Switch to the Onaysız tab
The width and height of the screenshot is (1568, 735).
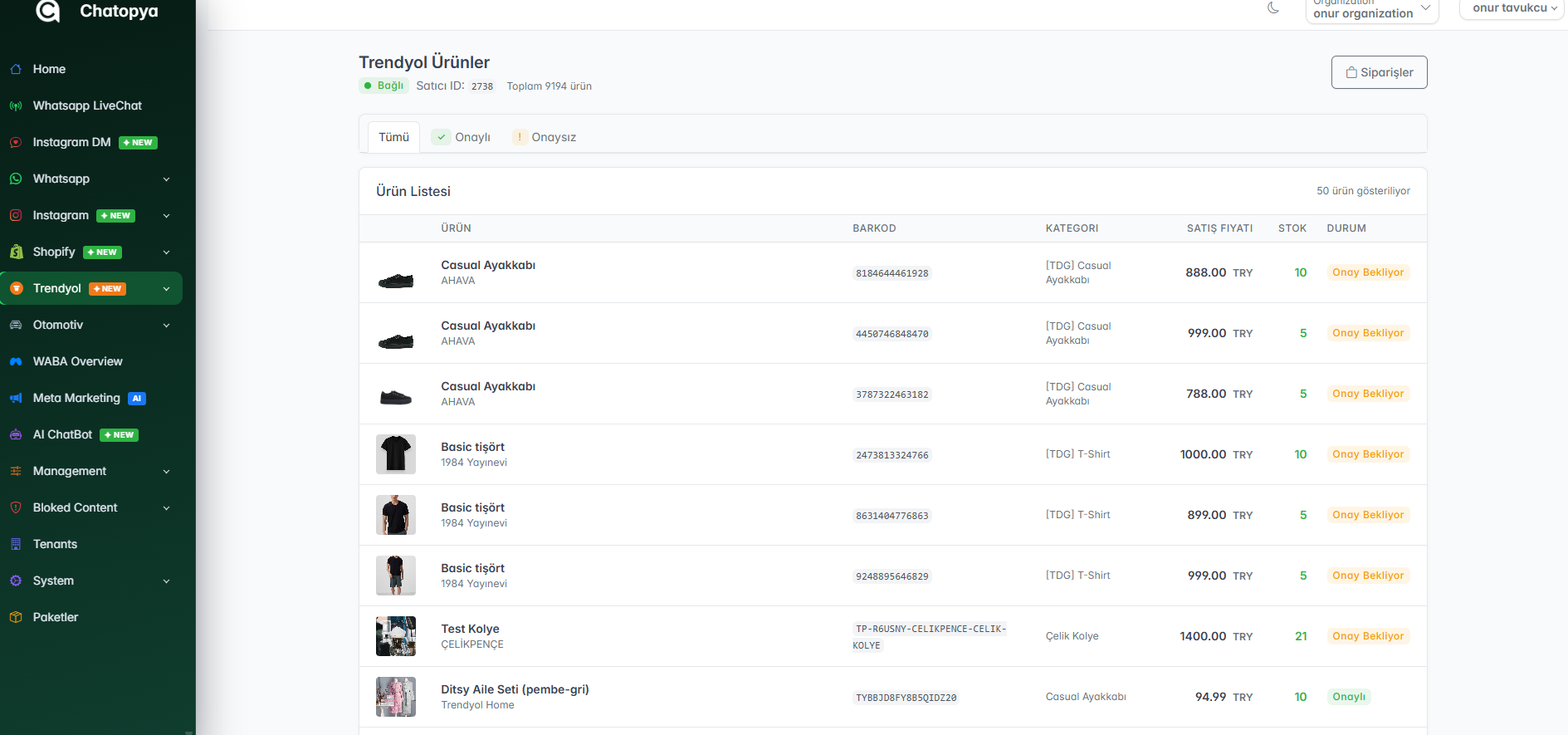[x=545, y=137]
